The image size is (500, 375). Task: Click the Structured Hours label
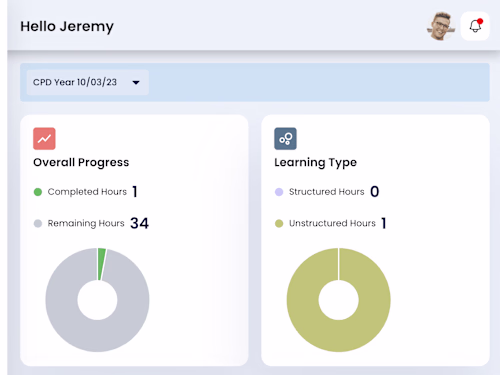pyautogui.click(x=327, y=192)
